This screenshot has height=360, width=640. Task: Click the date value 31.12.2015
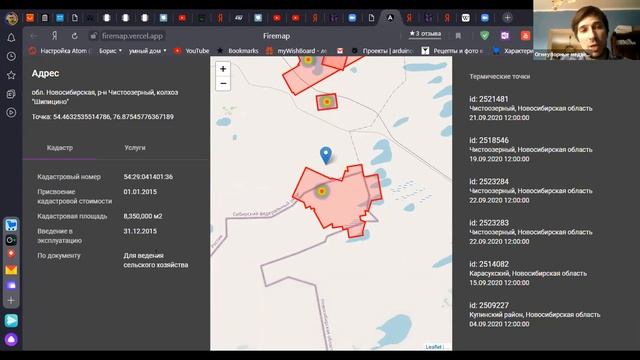tap(140, 231)
